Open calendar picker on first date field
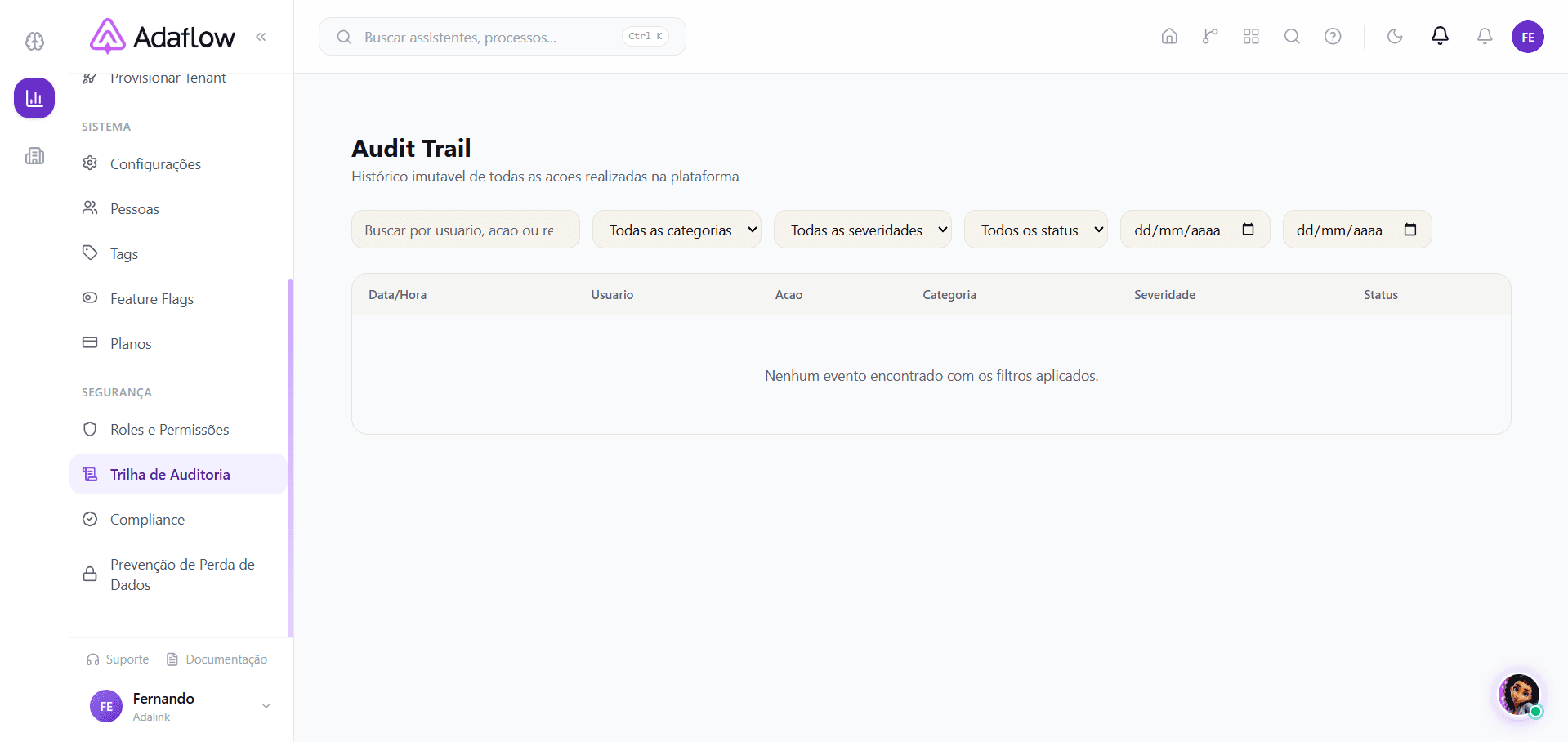 1248,229
